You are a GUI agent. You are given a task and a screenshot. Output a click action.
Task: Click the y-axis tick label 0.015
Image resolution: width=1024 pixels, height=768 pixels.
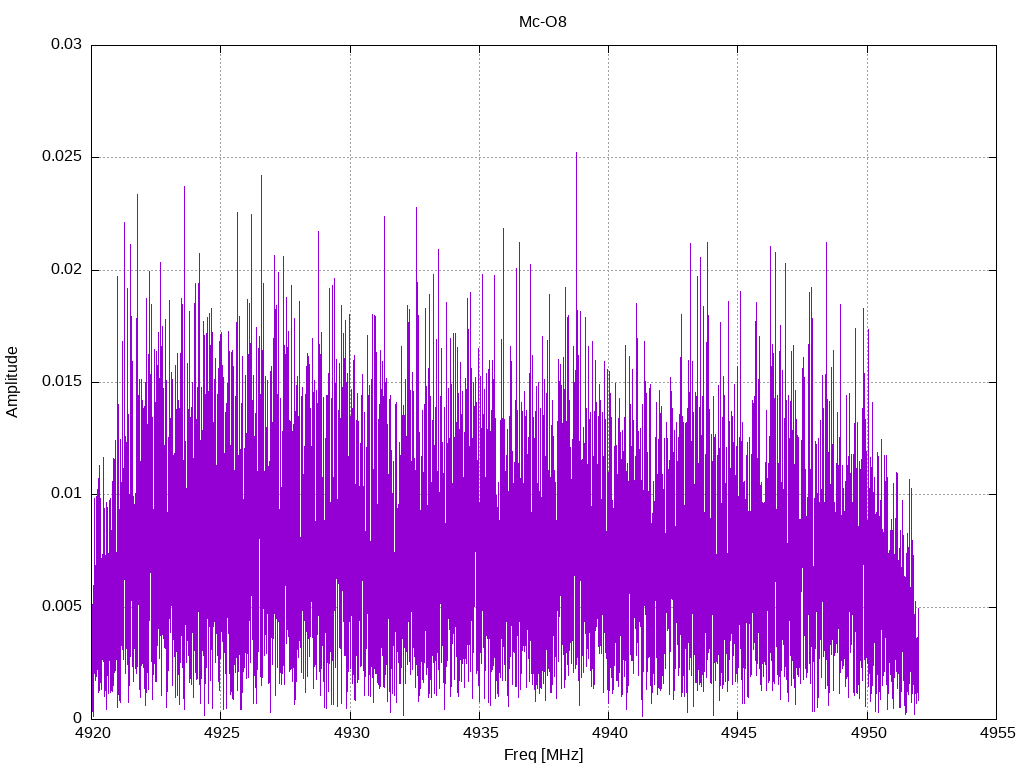point(62,381)
